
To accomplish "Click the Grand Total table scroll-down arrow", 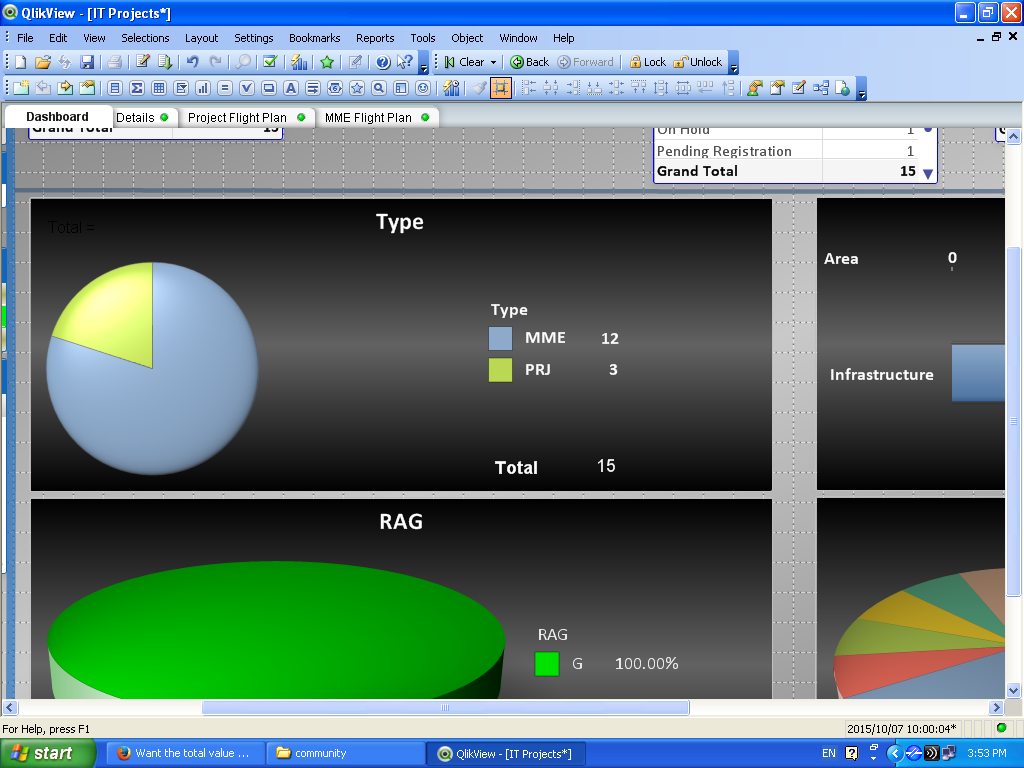I will [x=928, y=174].
